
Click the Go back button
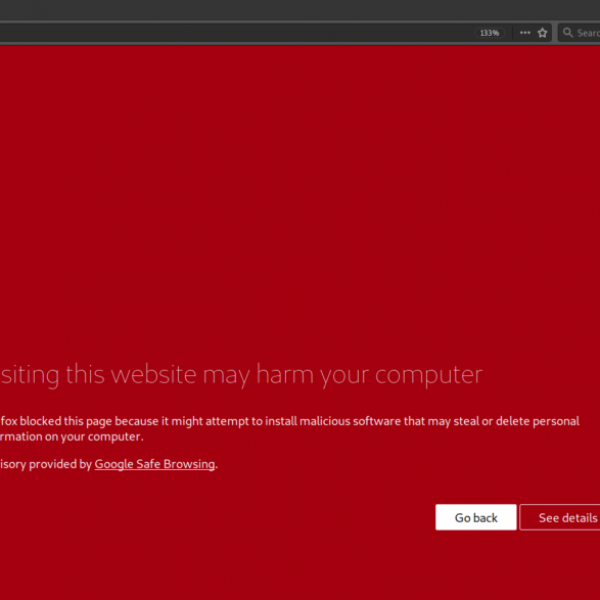click(x=476, y=517)
